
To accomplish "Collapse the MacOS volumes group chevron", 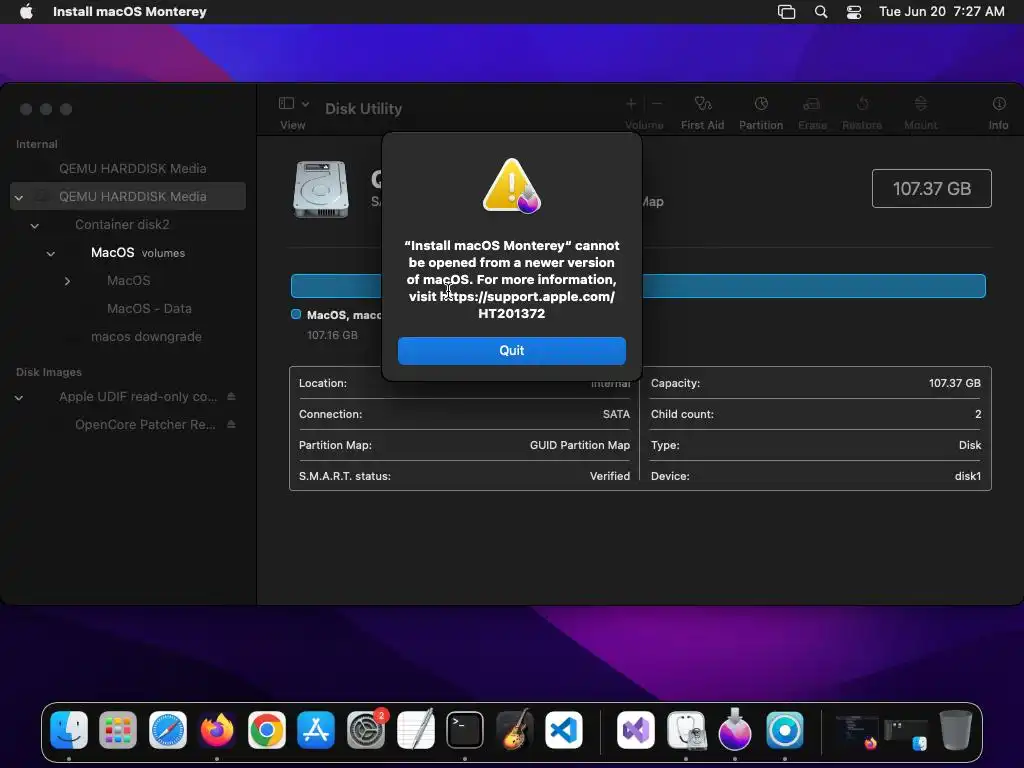I will click(x=50, y=253).
